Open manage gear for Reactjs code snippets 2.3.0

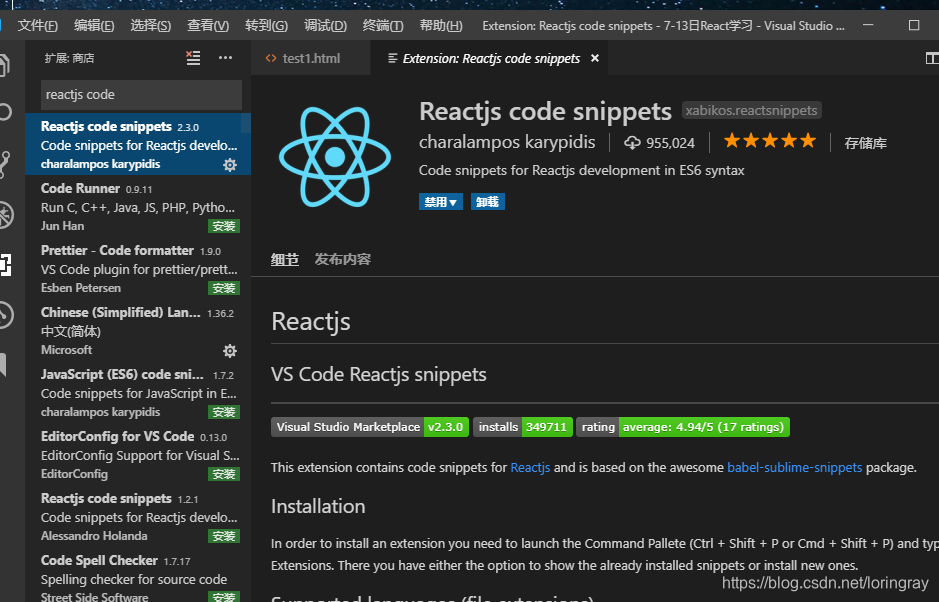[230, 165]
